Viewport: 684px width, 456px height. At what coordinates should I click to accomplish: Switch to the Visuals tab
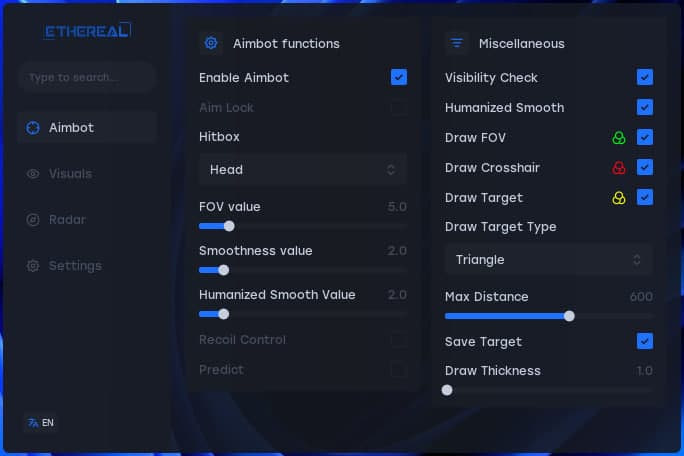pyautogui.click(x=70, y=174)
